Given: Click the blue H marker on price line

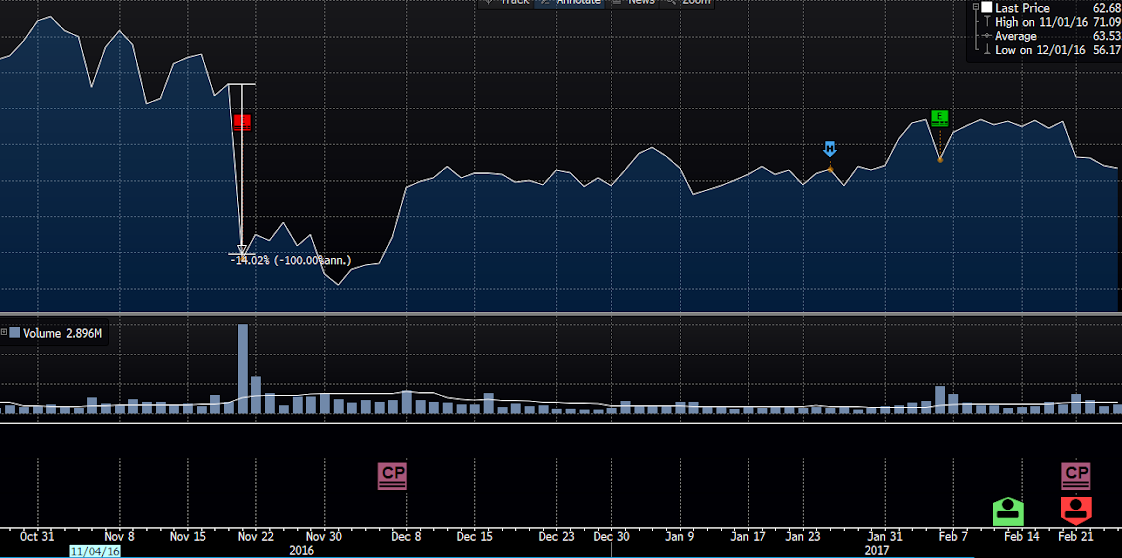Looking at the screenshot, I should (x=829, y=149).
